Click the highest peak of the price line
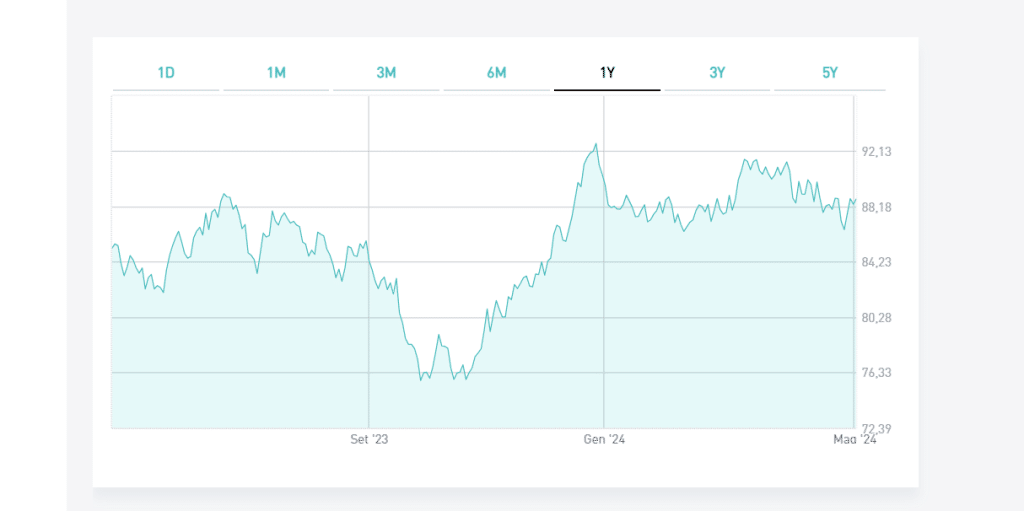 [596, 144]
